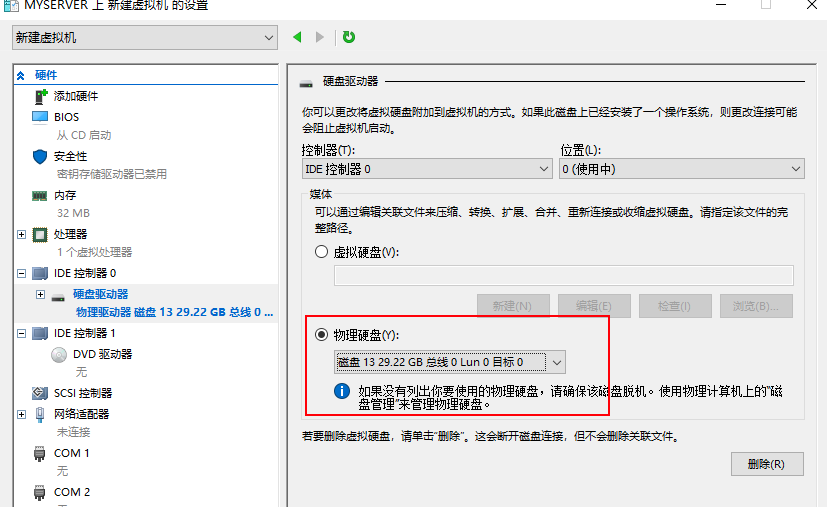Close the settings window

pyautogui.click(x=812, y=5)
